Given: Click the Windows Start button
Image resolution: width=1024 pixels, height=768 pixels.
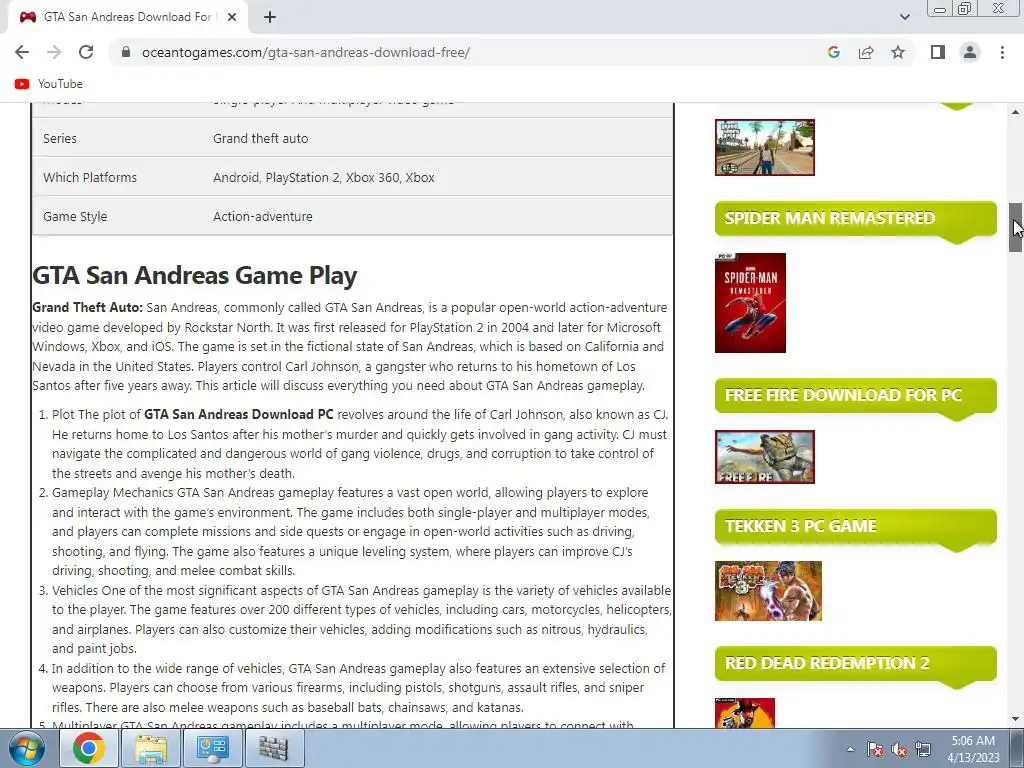Looking at the screenshot, I should pyautogui.click(x=27, y=748).
